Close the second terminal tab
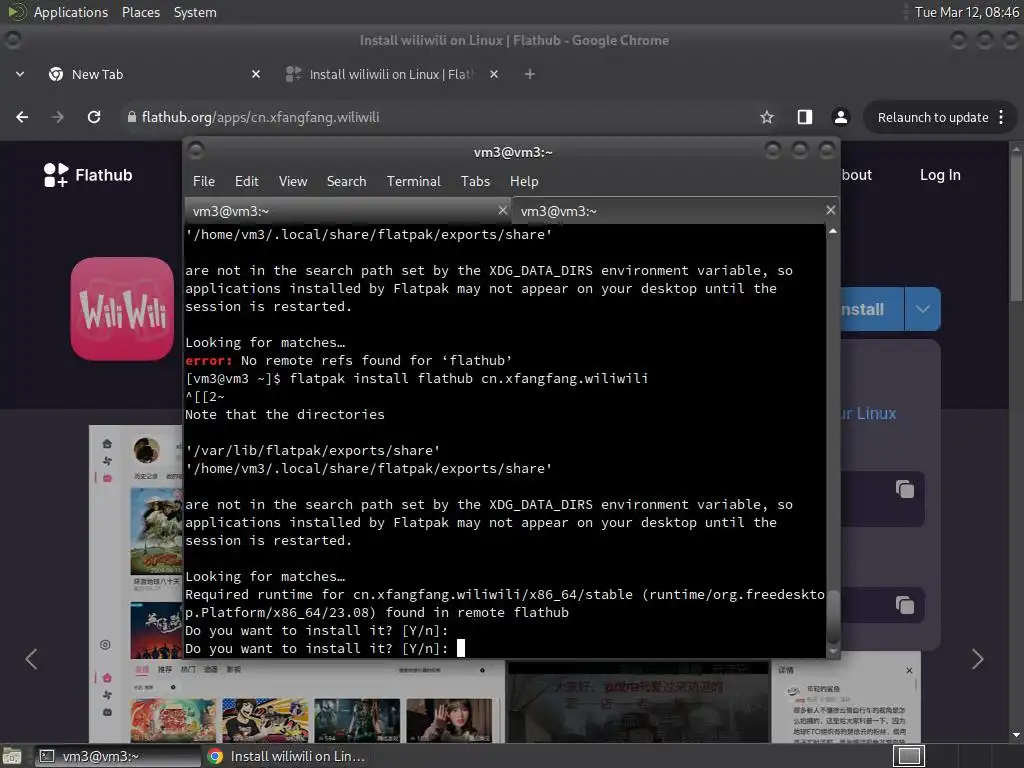The height and width of the screenshot is (768, 1024). click(x=830, y=210)
